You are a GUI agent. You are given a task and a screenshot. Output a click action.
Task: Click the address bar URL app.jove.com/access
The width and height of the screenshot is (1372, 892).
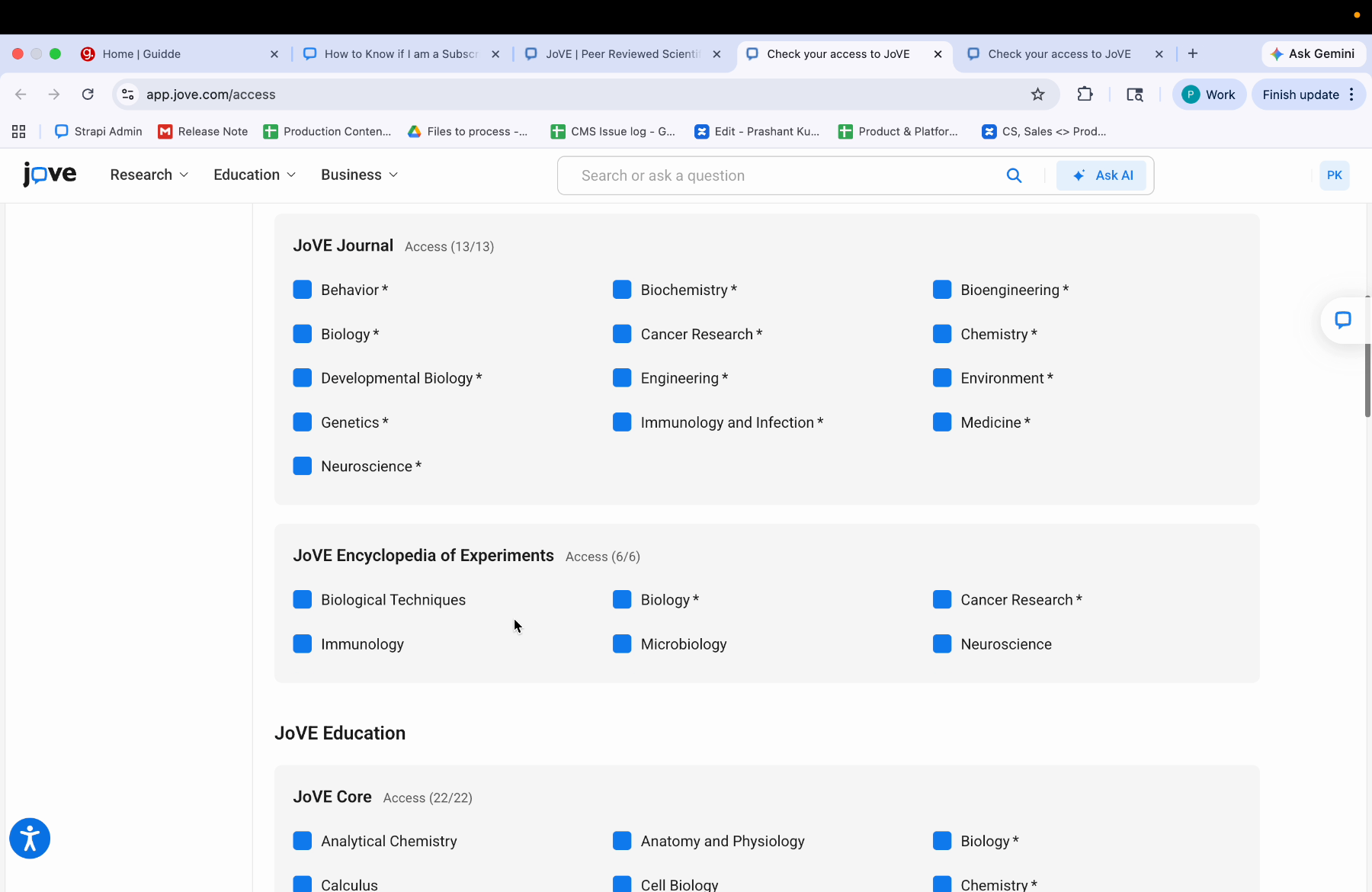[211, 95]
